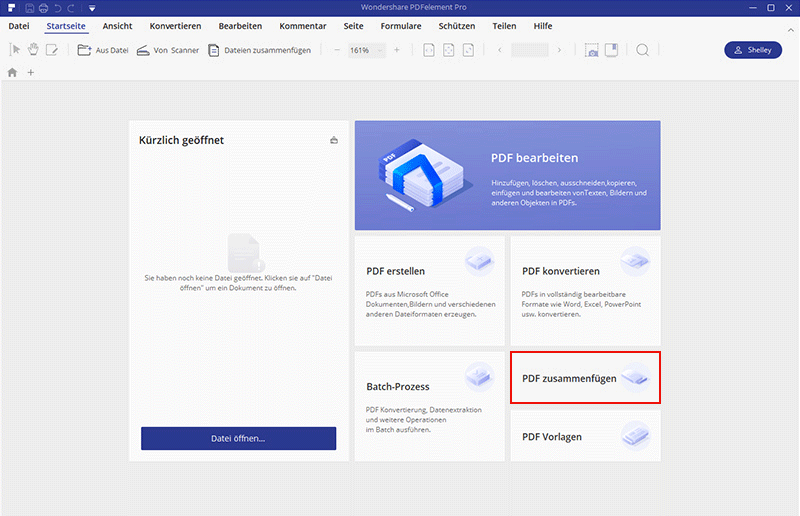Click the fit height page view icon

[x=429, y=50]
